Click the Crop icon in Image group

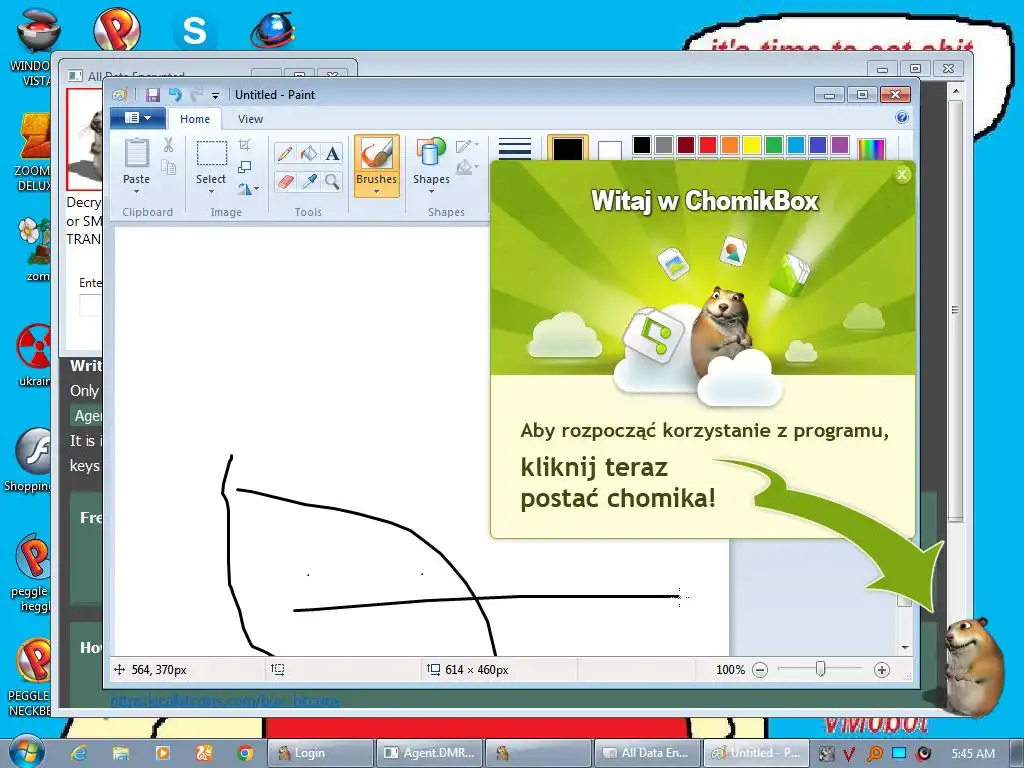(x=245, y=144)
